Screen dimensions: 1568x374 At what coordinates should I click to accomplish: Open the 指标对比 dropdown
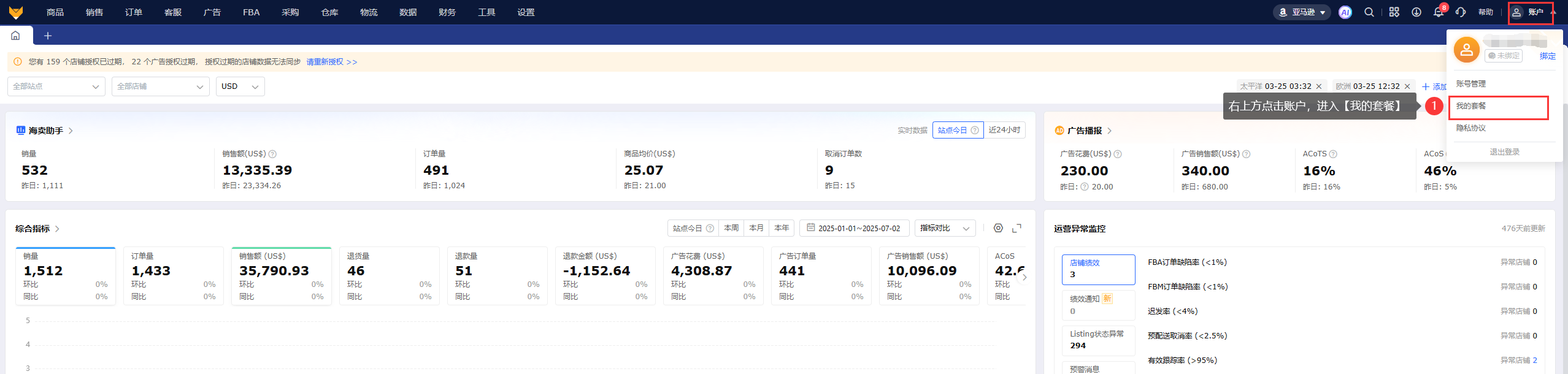(944, 228)
